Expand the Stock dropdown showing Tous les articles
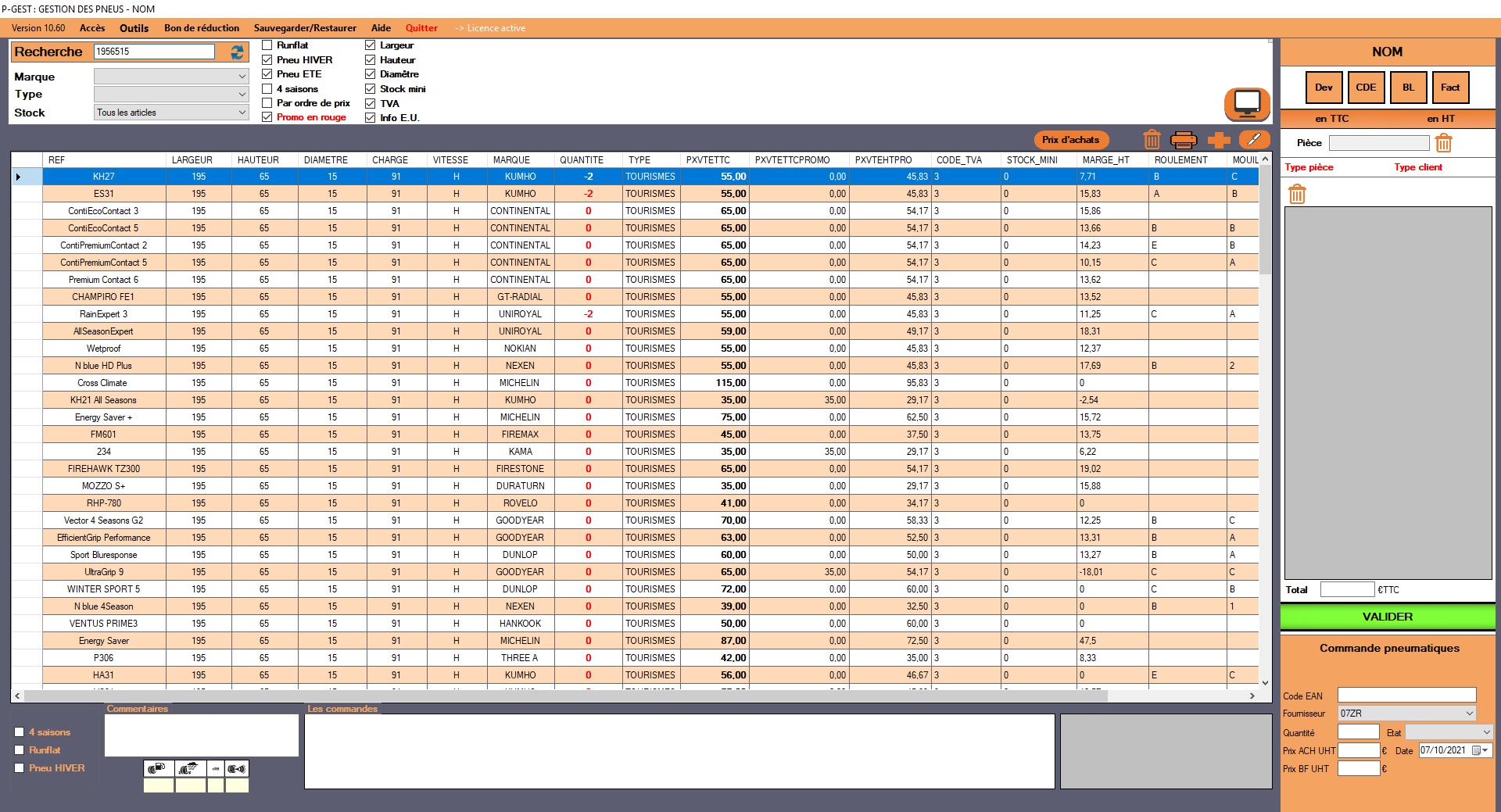Image resolution: width=1501 pixels, height=812 pixels. [170, 113]
